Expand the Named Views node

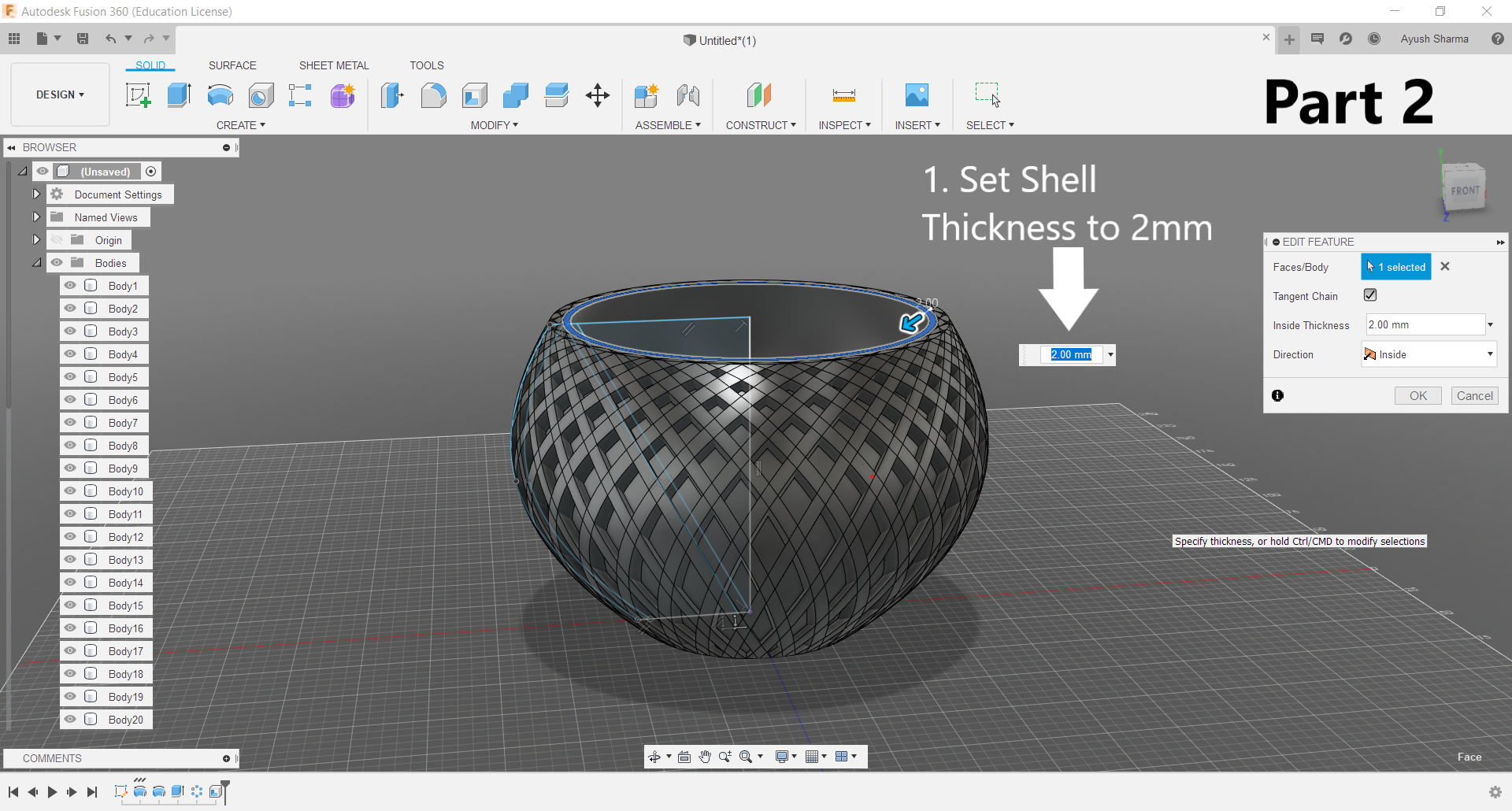[36, 217]
